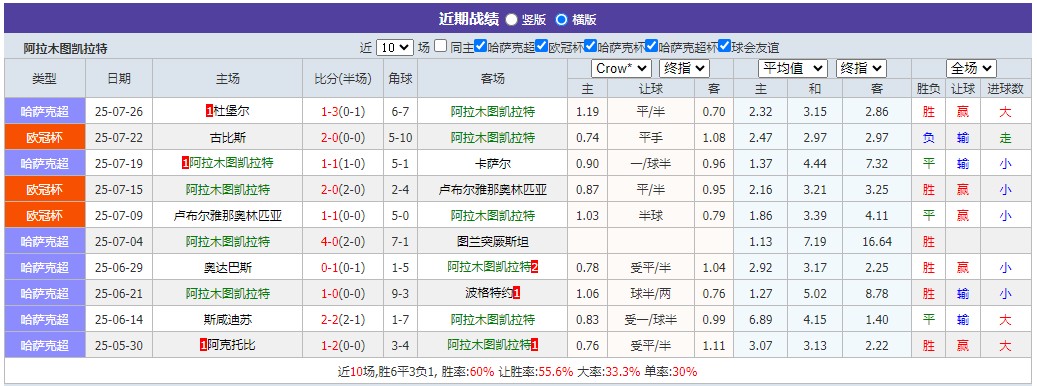This screenshot has width=1037, height=386.
Task: Uncheck the 哈萨克超杯 filter checkbox
Action: tap(652, 47)
